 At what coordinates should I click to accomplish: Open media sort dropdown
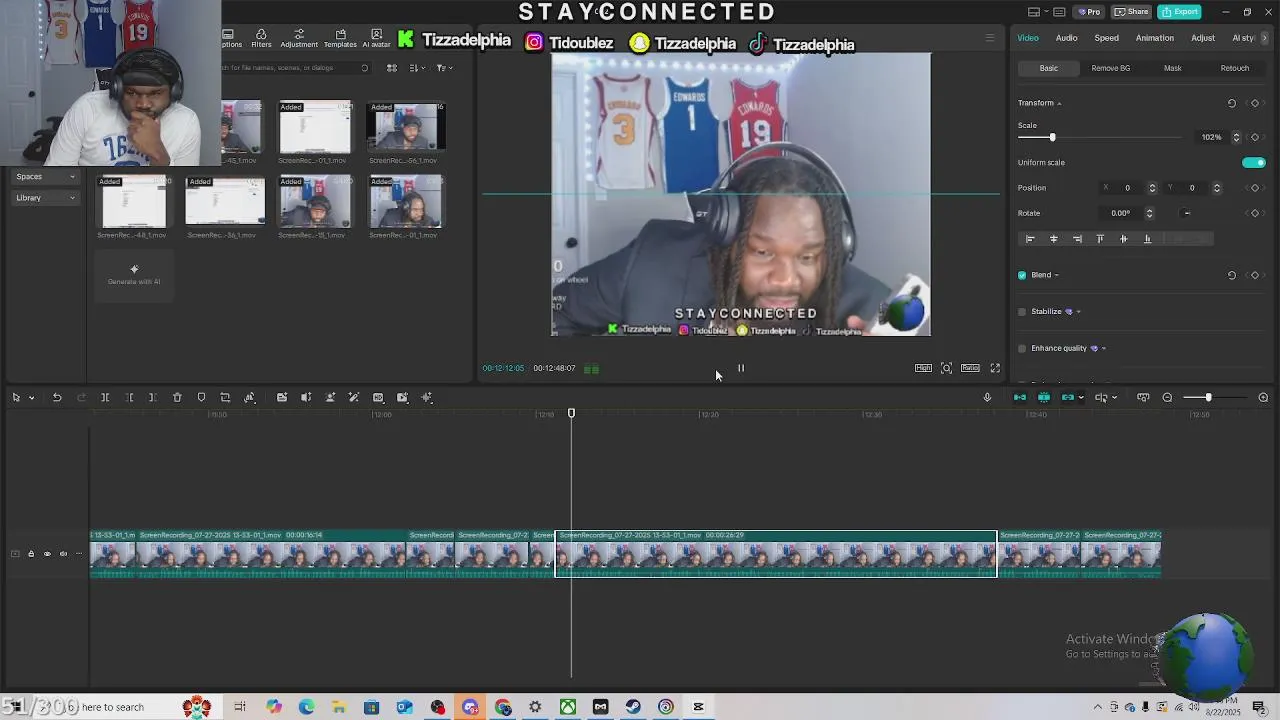coord(417,68)
